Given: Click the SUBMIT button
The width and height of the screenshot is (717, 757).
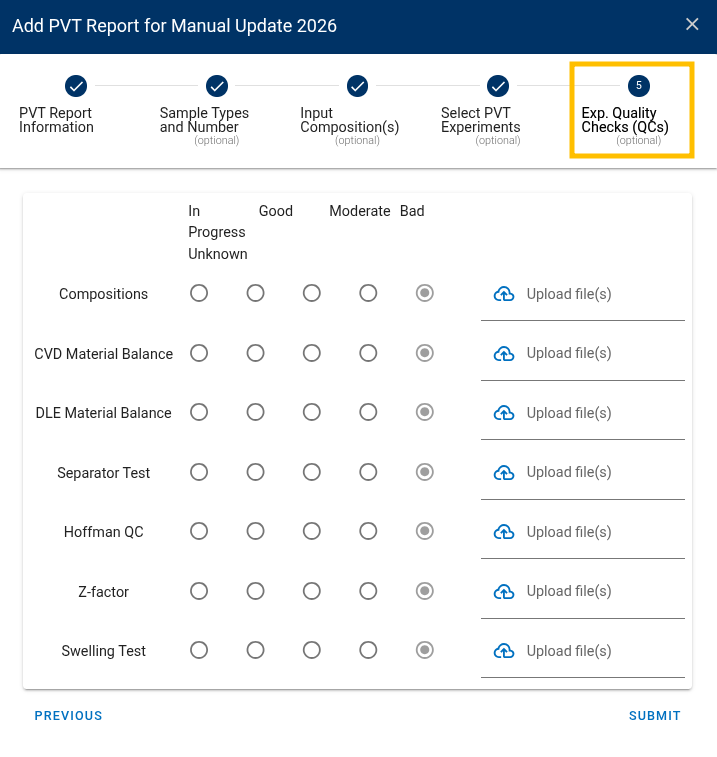Looking at the screenshot, I should [654, 715].
